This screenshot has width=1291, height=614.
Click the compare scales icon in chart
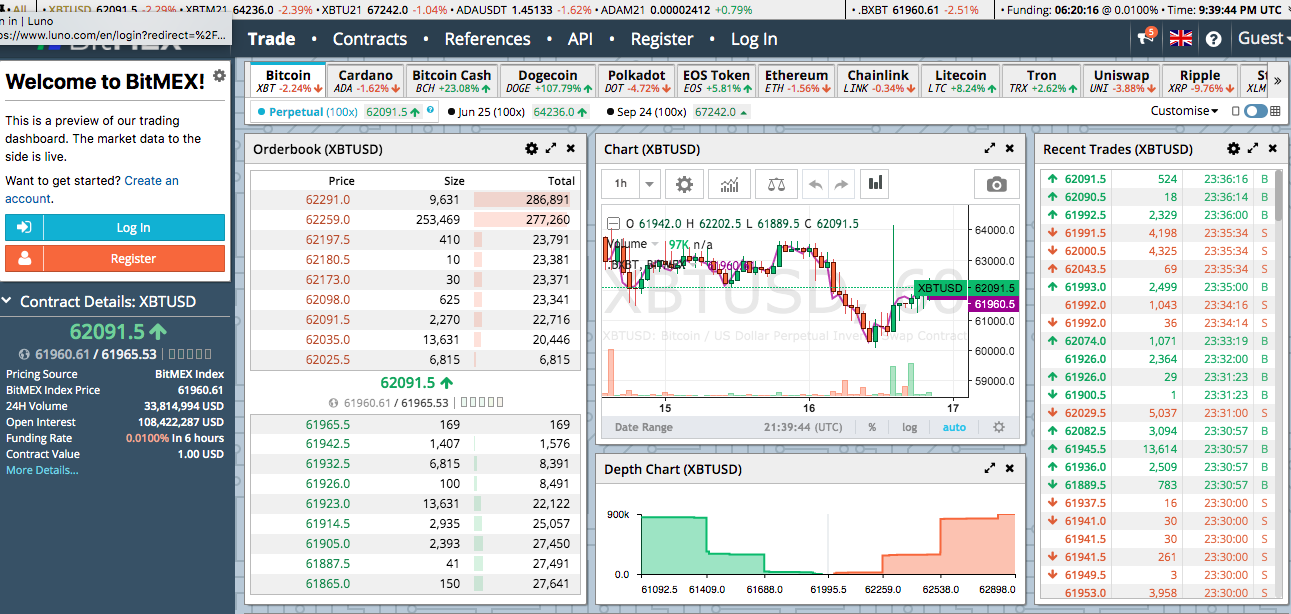coord(775,184)
